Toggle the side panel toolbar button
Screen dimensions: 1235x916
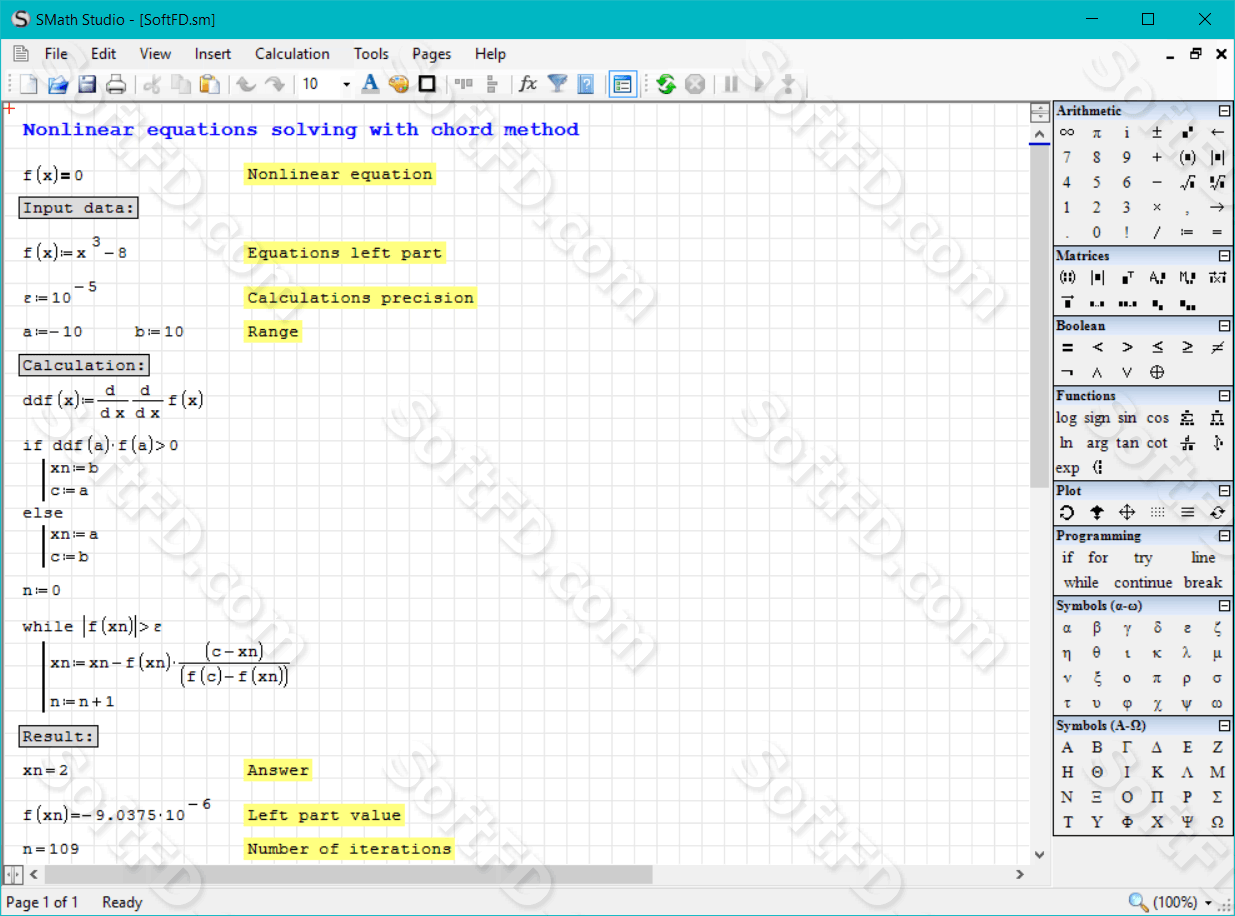coord(623,84)
